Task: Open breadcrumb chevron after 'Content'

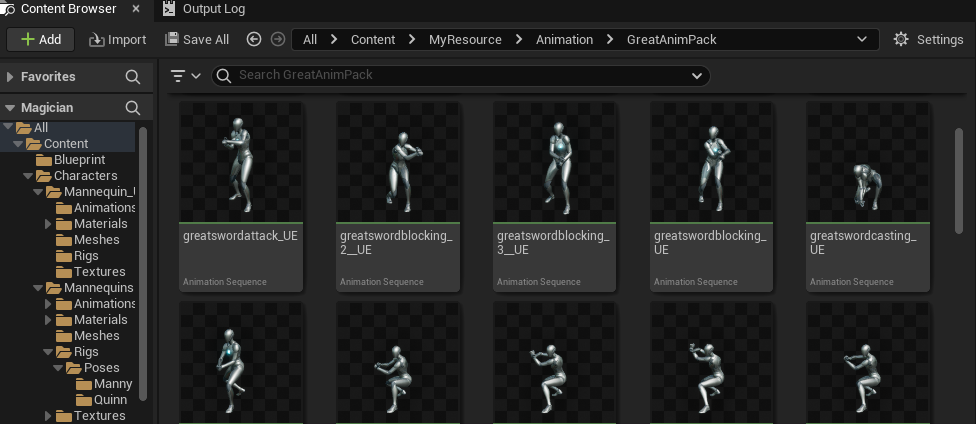Action: coord(412,39)
